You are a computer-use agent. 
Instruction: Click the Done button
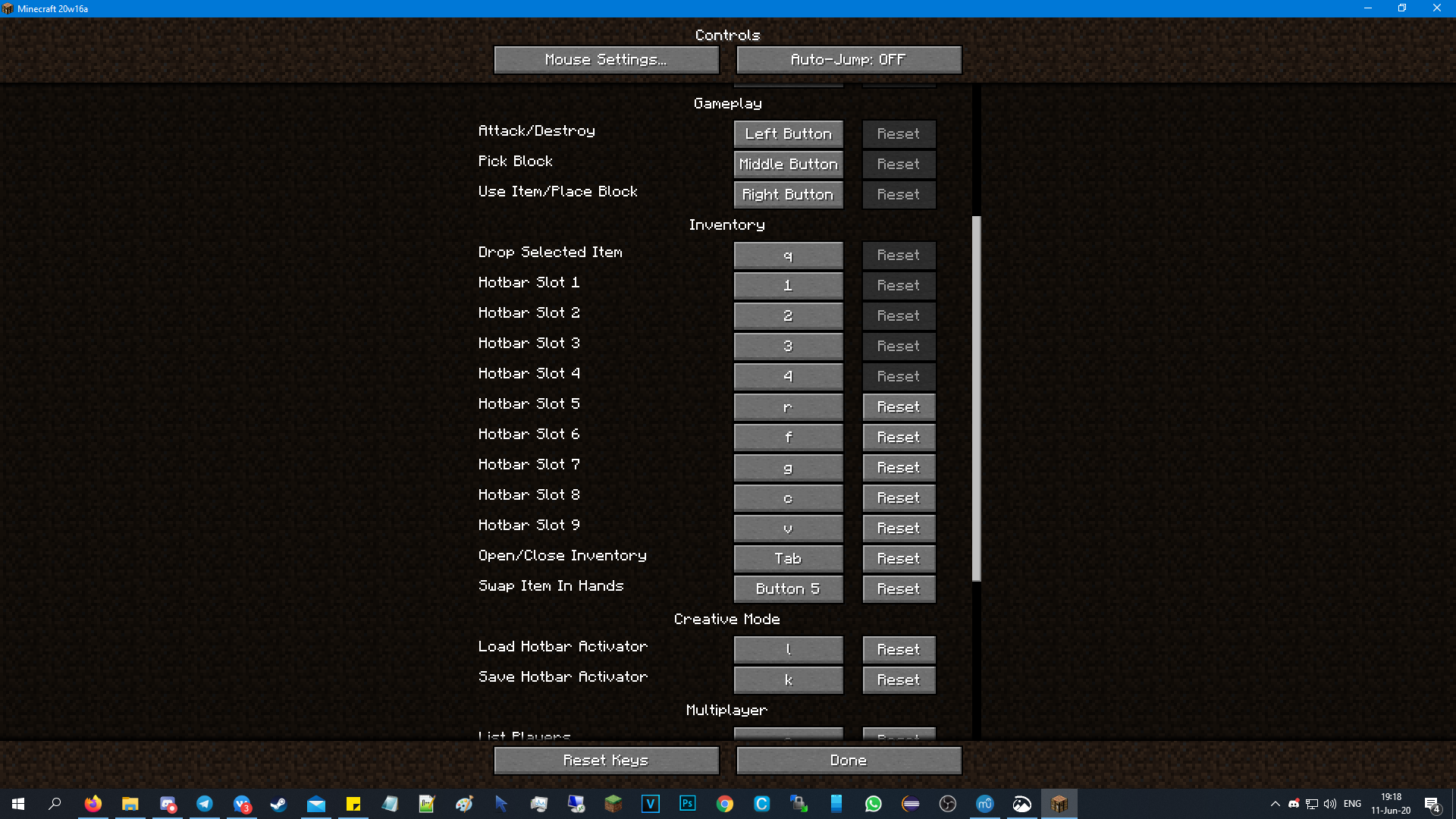click(x=849, y=761)
